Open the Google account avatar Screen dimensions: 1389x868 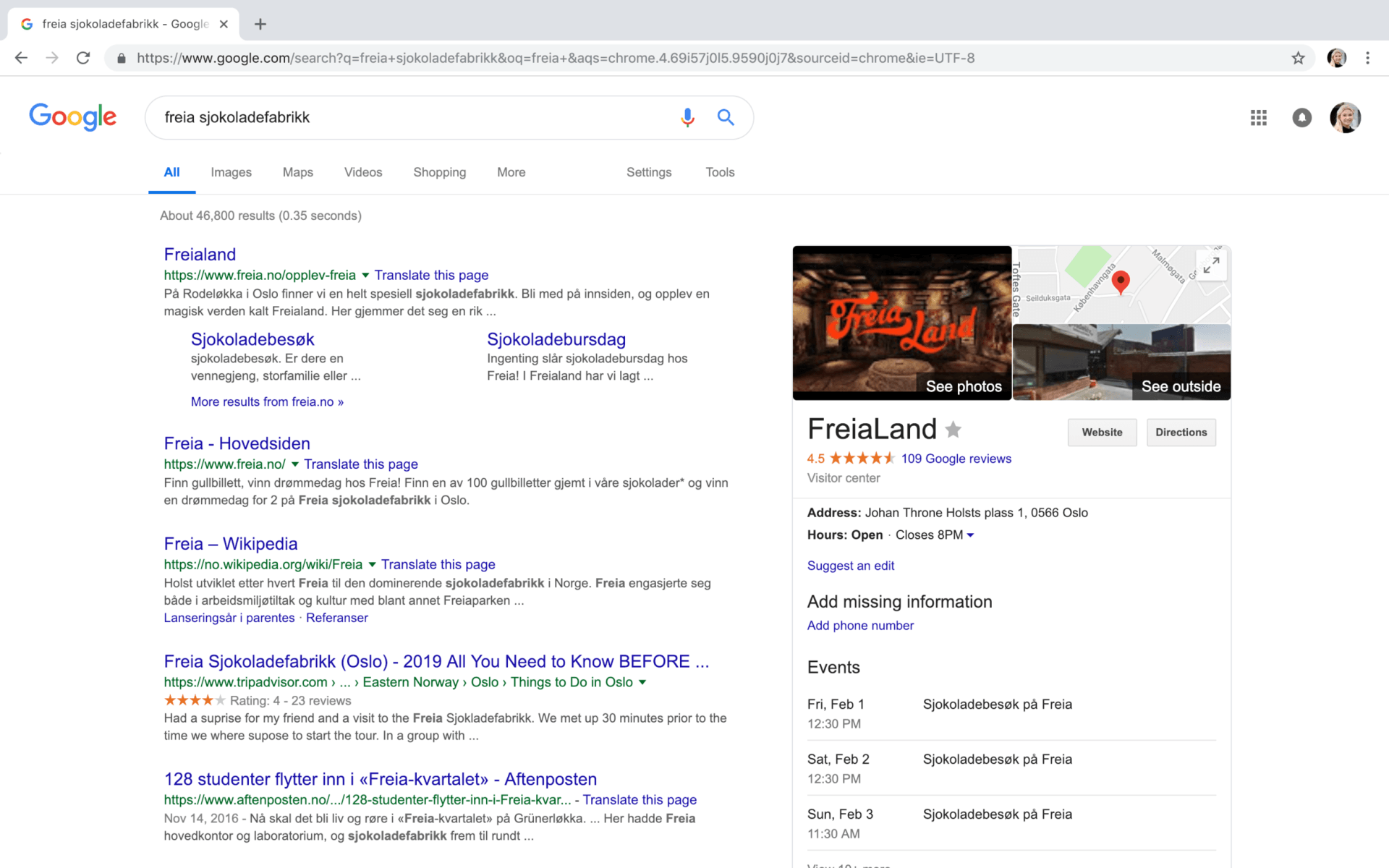(1345, 117)
